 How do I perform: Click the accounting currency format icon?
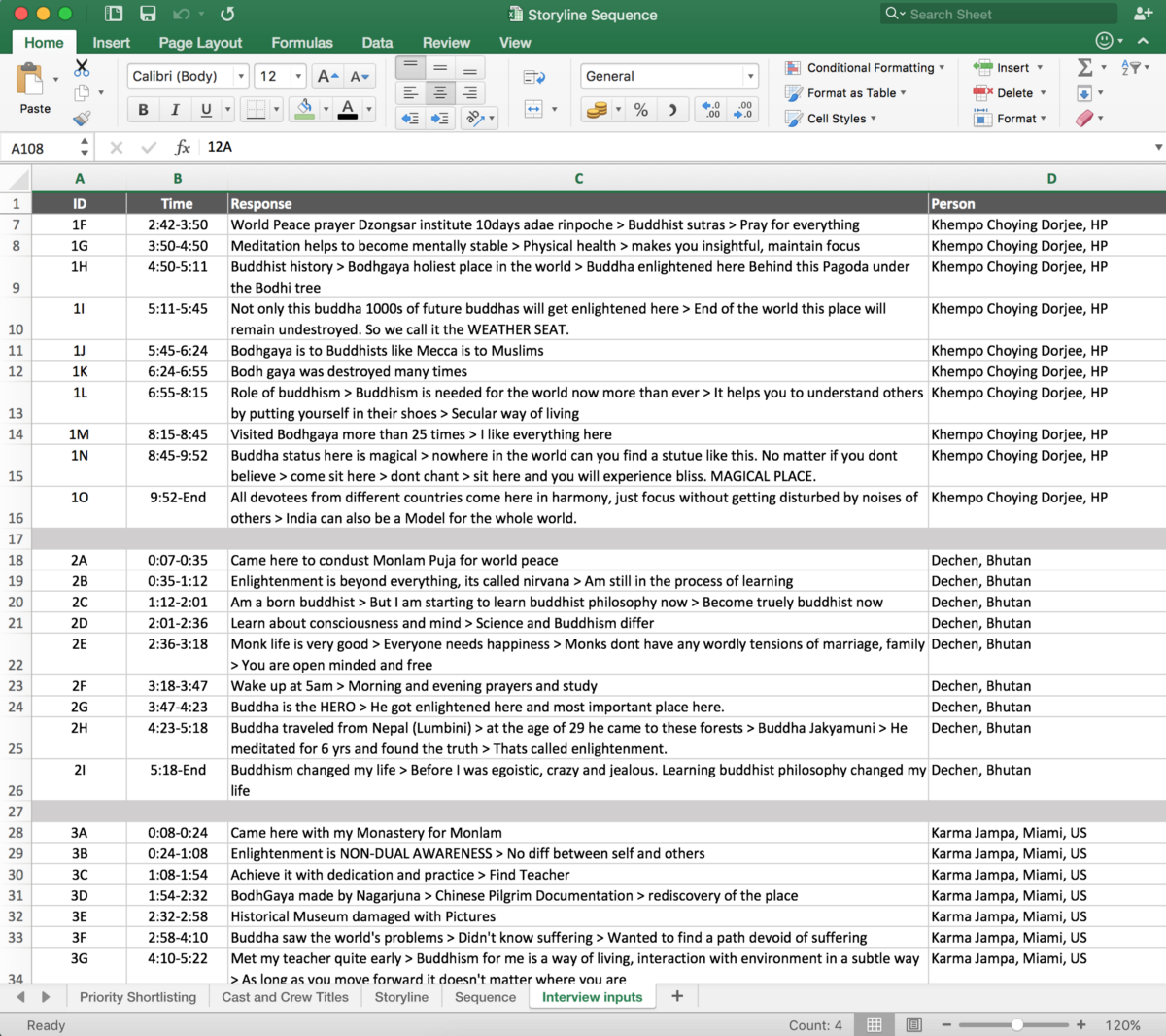[x=597, y=110]
